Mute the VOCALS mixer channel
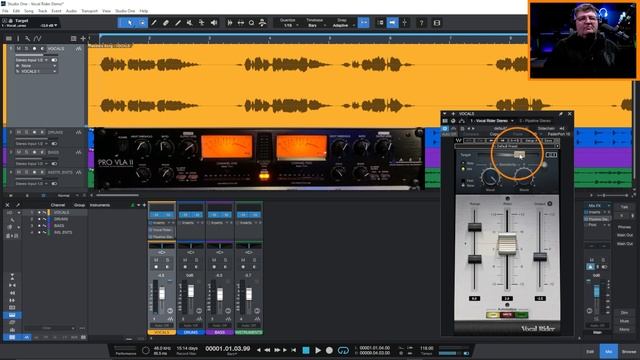The width and height of the screenshot is (640, 360). coord(156,260)
